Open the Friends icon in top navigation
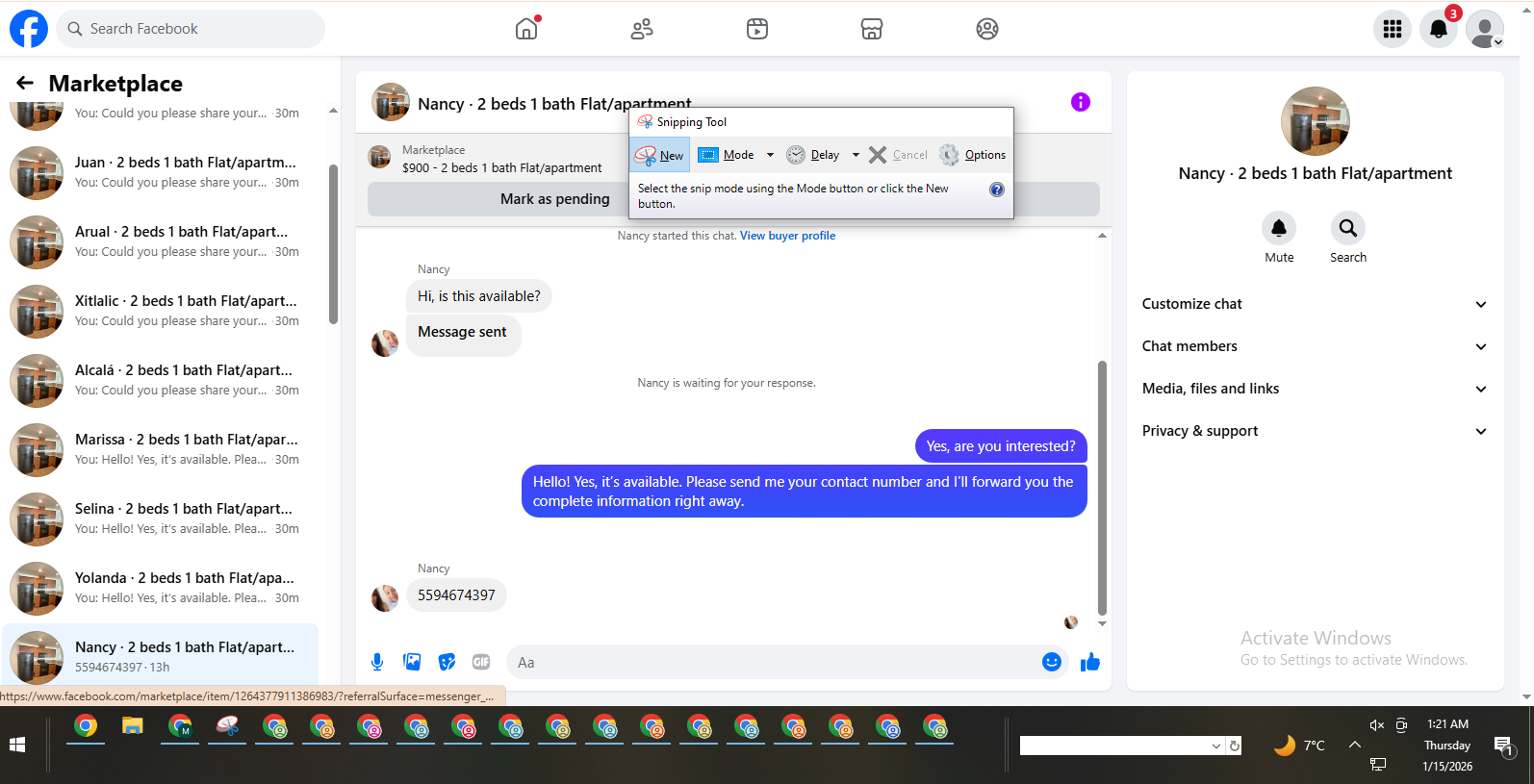 pos(642,29)
